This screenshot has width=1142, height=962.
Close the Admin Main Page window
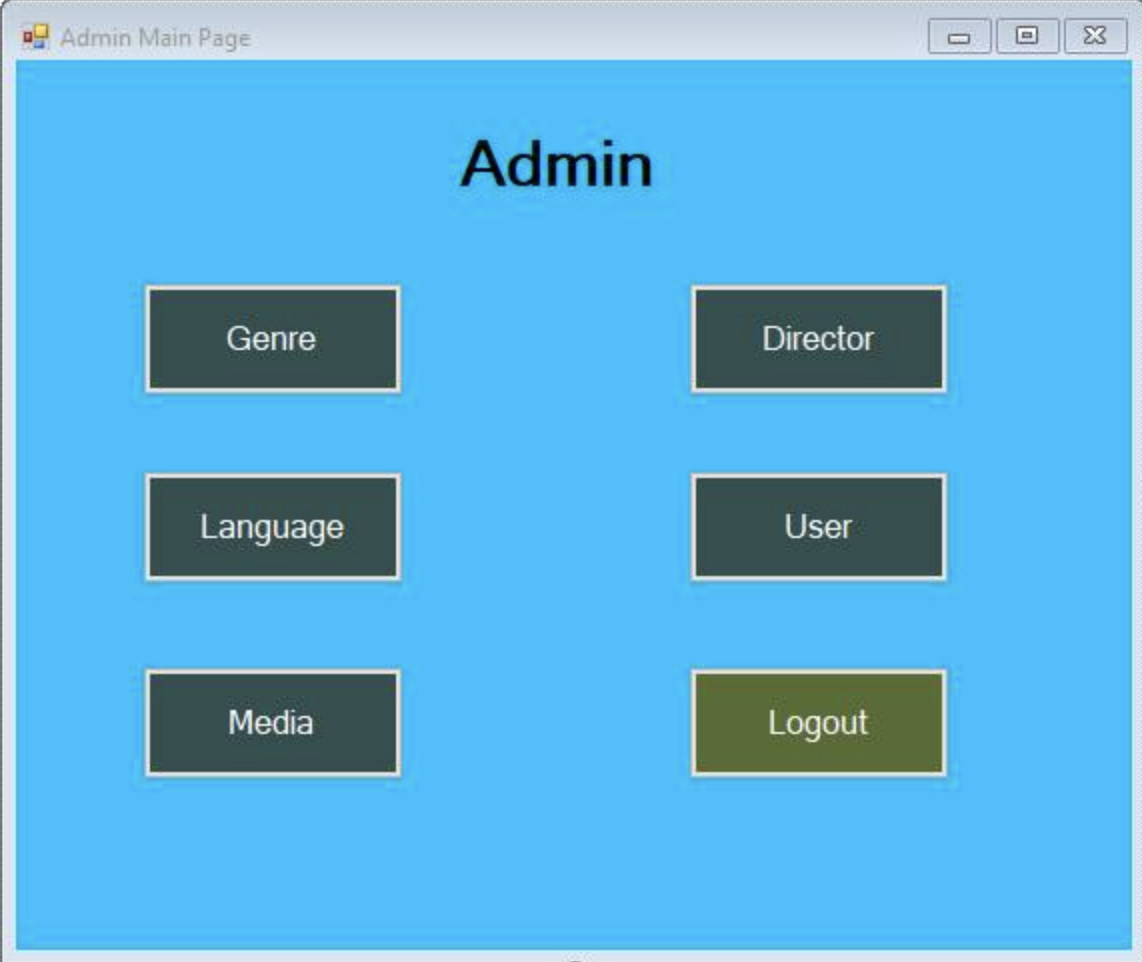tap(1095, 37)
